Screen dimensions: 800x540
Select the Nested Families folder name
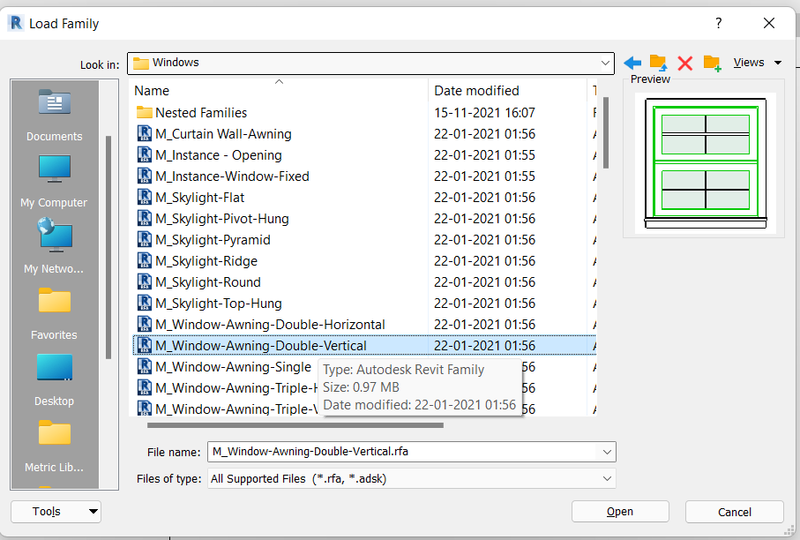coord(201,112)
